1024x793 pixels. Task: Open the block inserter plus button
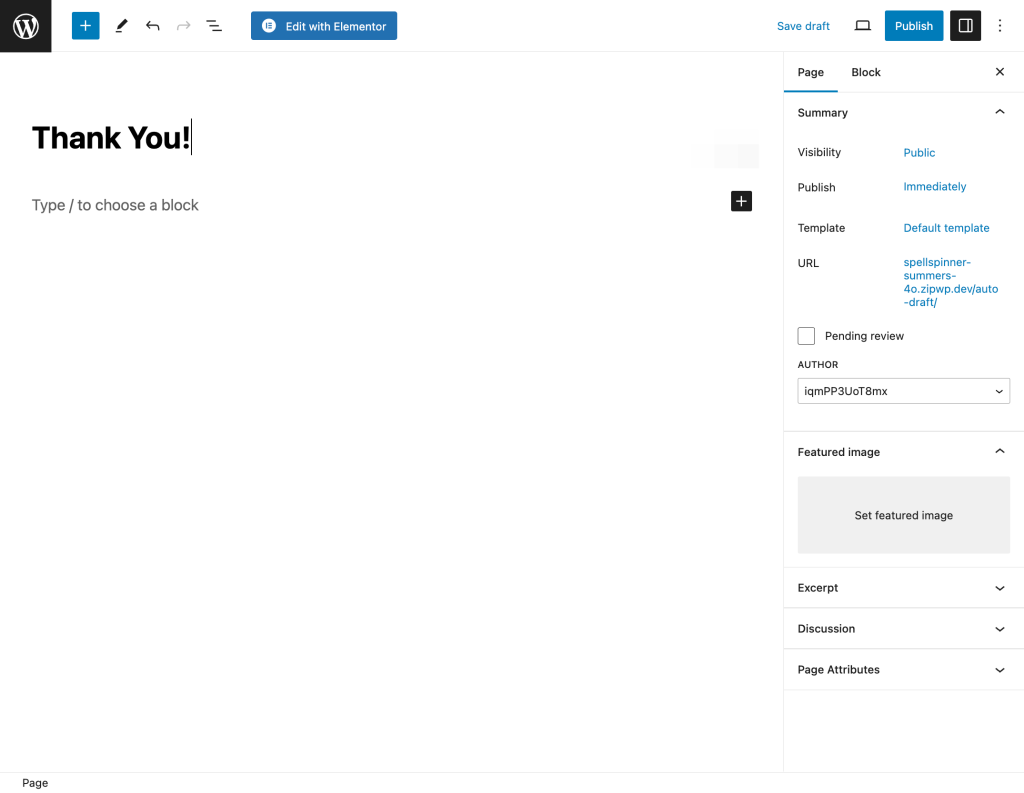point(86,26)
